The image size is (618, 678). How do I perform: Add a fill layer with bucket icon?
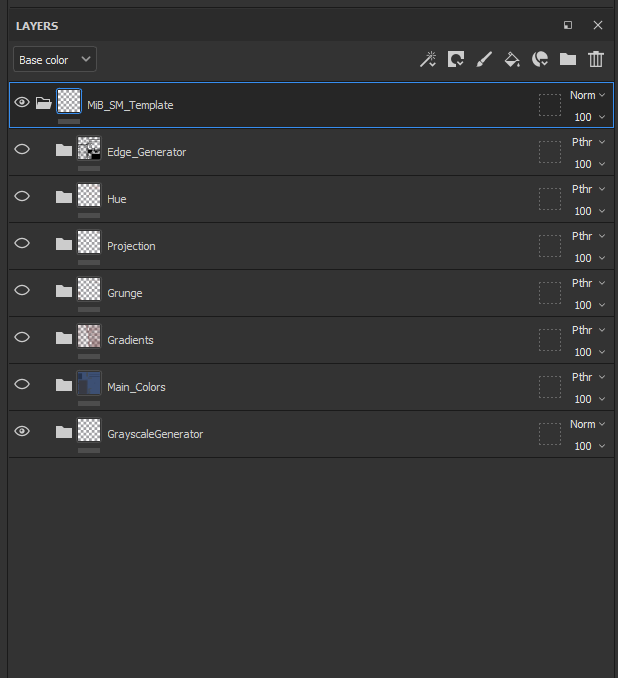(512, 60)
